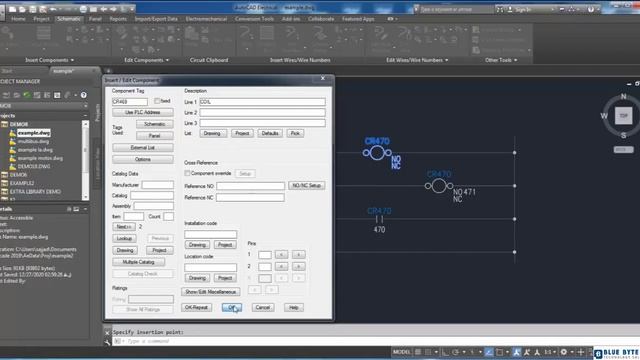The image size is (640, 360).
Task: Click the CR470 contact symbol labeled 470
Action: 380,220
